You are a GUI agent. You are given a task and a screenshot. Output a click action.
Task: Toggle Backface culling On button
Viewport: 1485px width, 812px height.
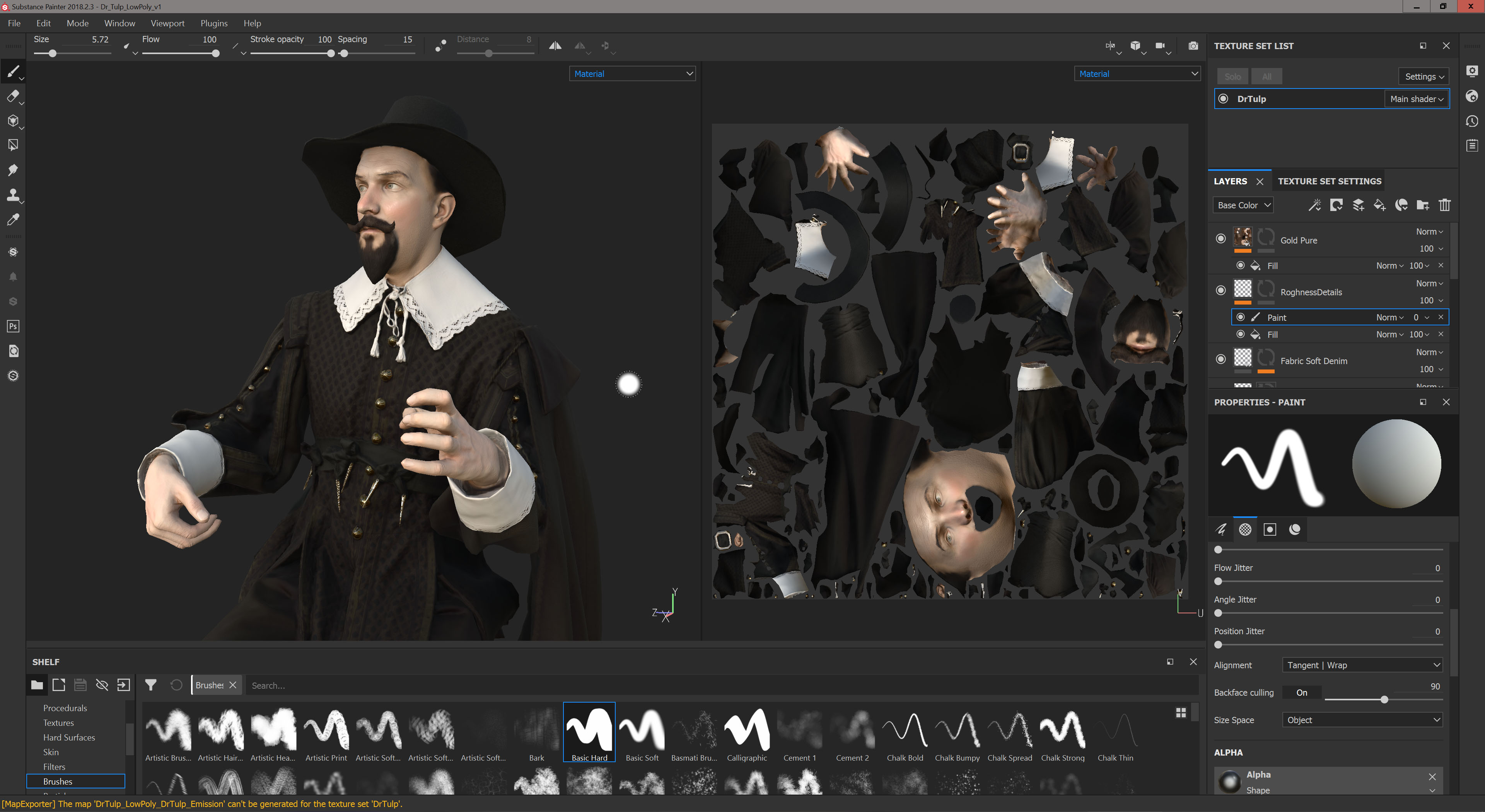[1301, 693]
